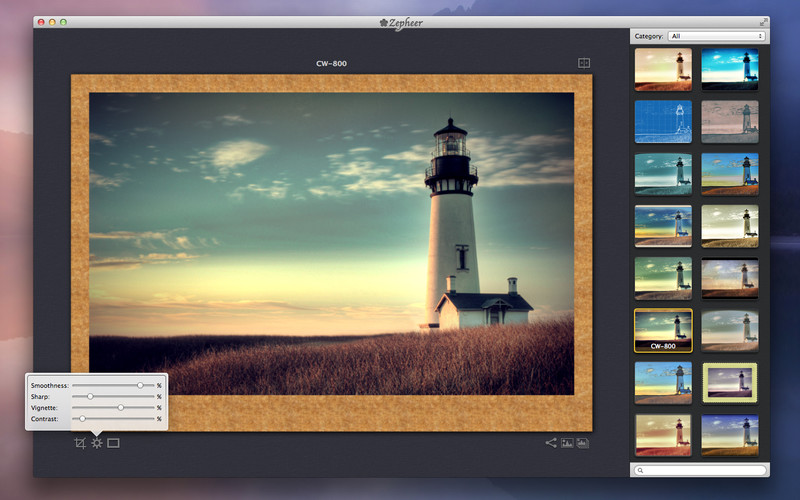Enter fullscreen using the title bar arrows
The image size is (800, 500).
(763, 22)
